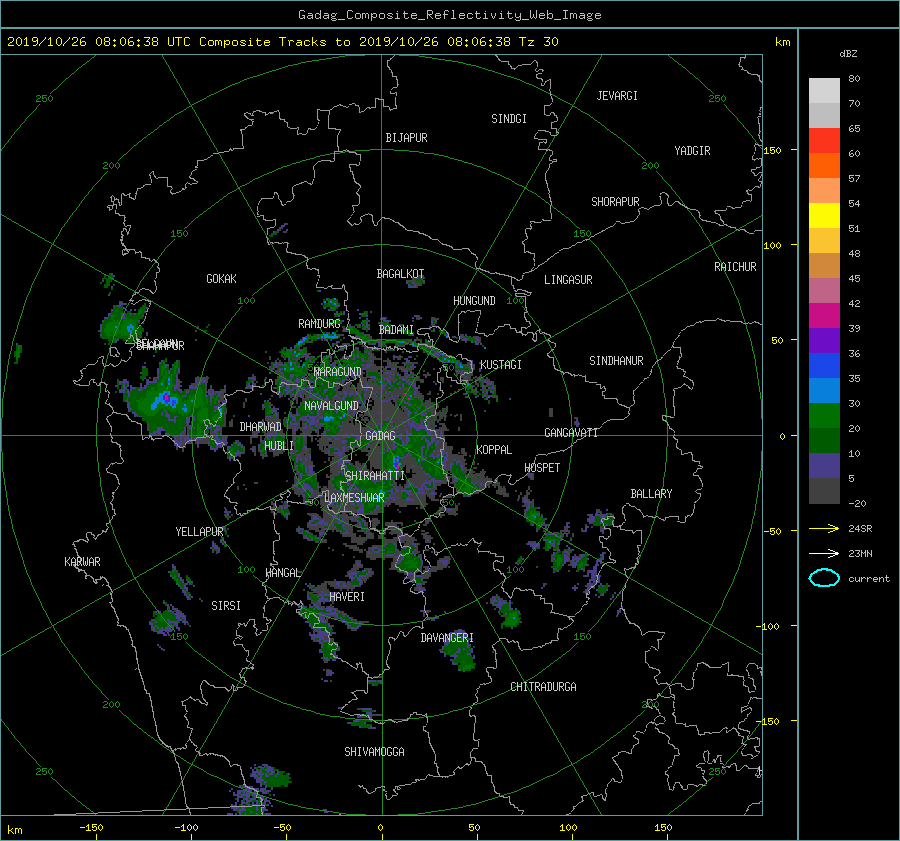Click the KOPPAL city label
900x841 pixels.
click(494, 450)
